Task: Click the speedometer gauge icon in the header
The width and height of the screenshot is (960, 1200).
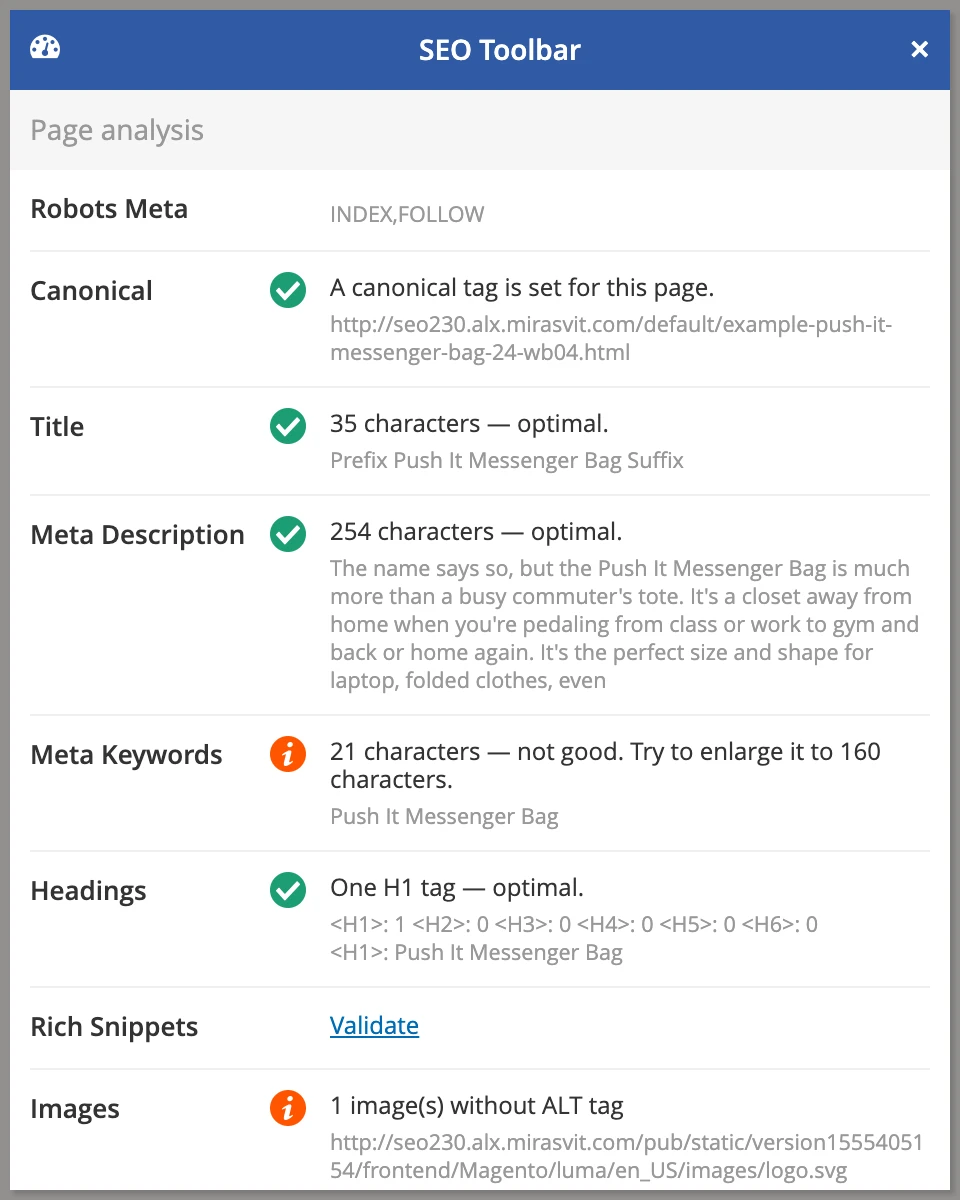Action: 45,47
